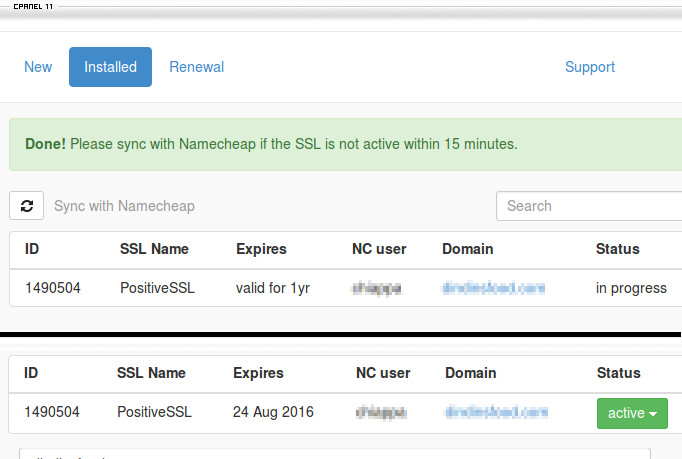Click PositiveSSL in the 24 Aug 2016 row

(154, 412)
